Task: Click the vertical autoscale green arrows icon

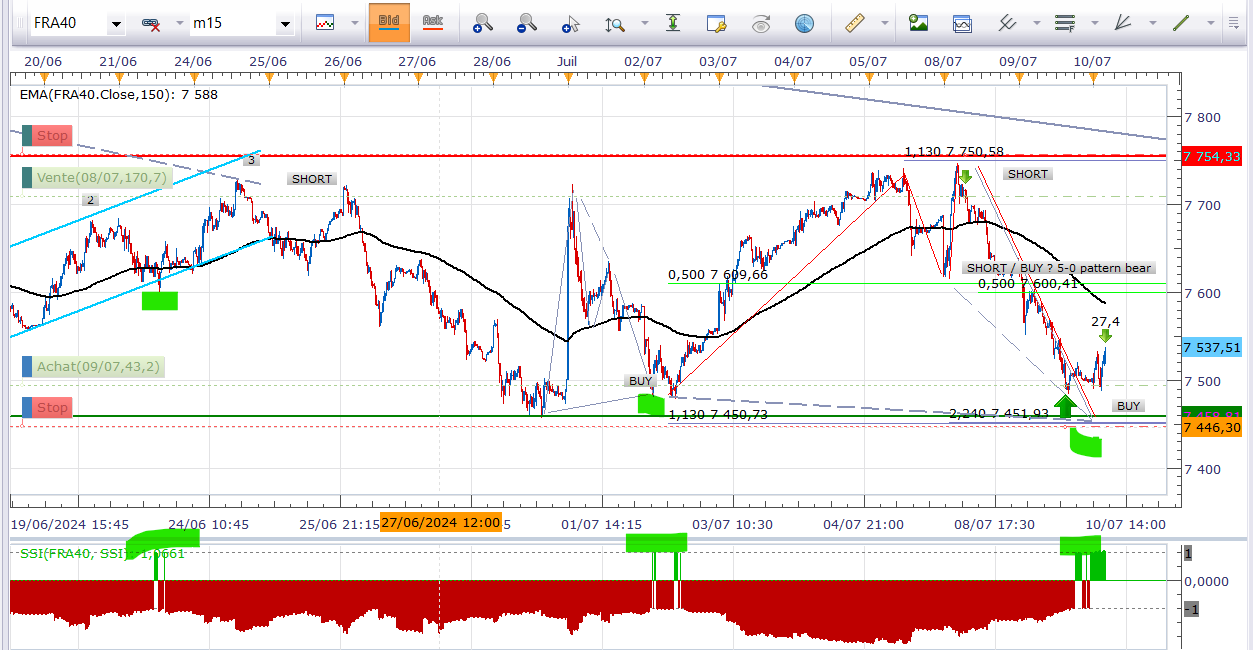Action: 673,22
